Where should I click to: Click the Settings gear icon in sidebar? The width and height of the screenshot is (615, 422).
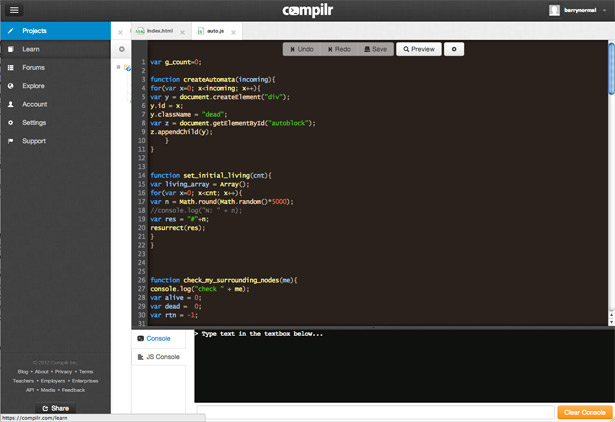coord(11,123)
